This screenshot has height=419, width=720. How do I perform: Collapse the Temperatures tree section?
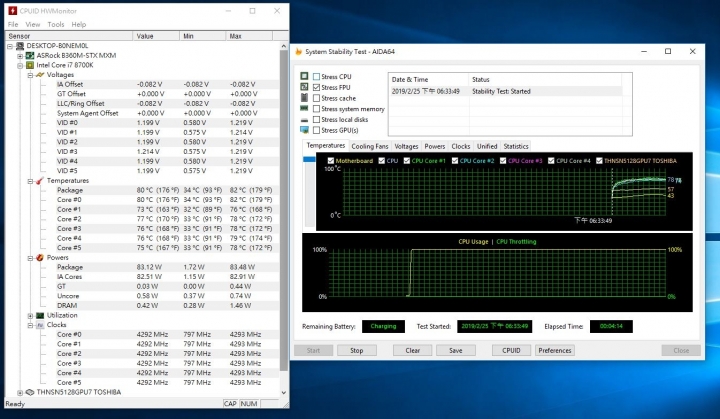(30, 181)
